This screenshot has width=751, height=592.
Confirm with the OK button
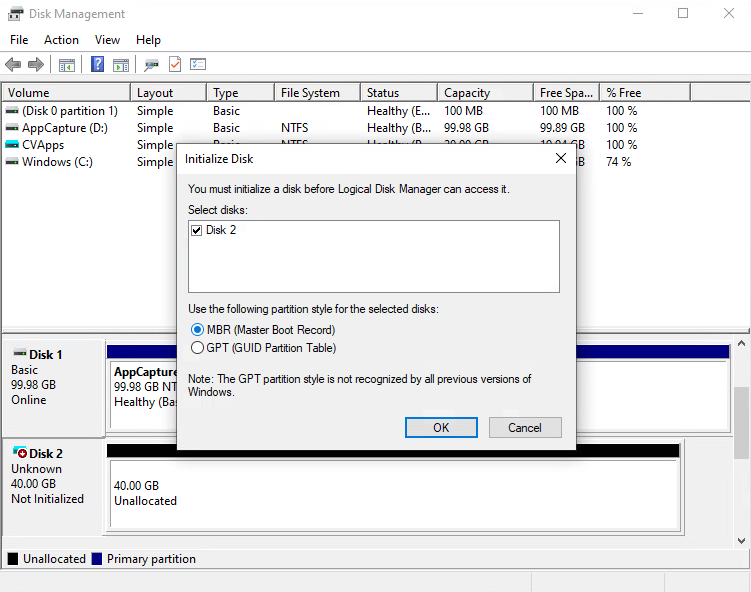[x=441, y=427]
